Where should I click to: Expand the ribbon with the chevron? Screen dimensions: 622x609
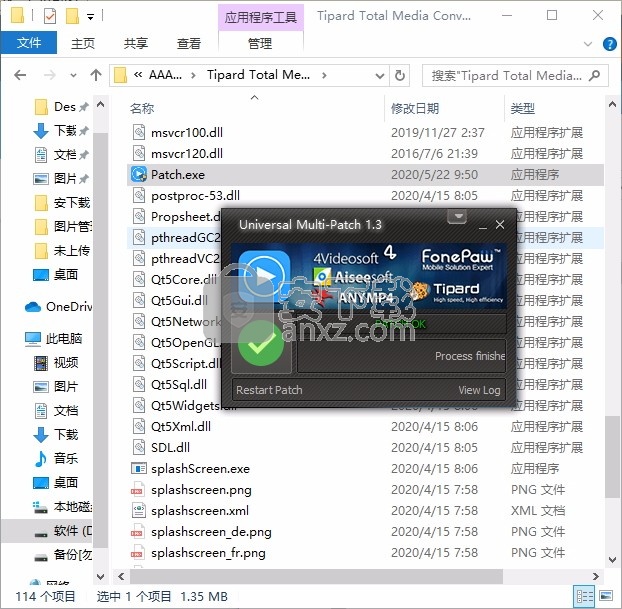tap(585, 44)
